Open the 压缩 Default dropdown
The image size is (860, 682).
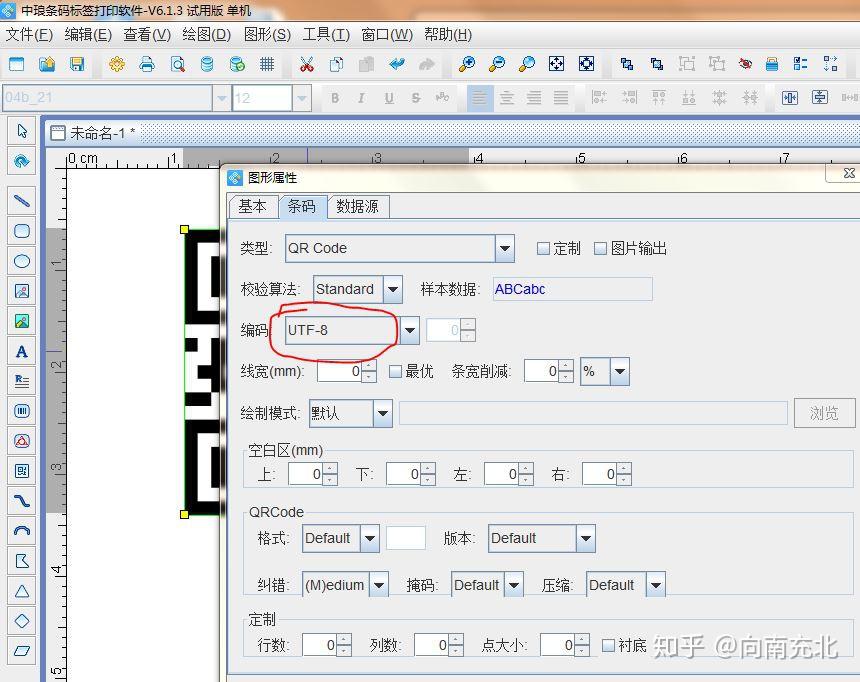656,585
